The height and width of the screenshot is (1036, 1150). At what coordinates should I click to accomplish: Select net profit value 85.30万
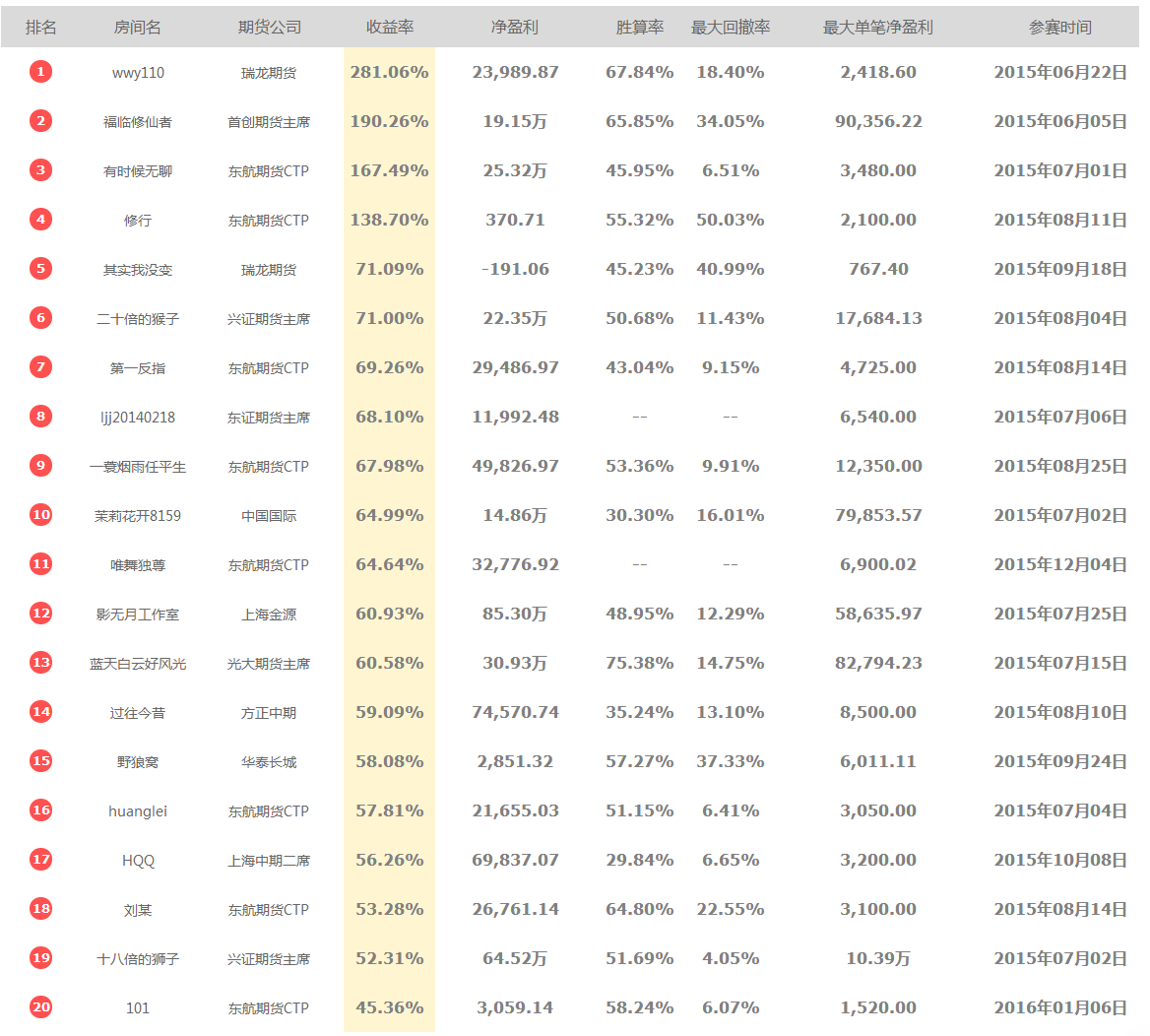click(x=515, y=614)
